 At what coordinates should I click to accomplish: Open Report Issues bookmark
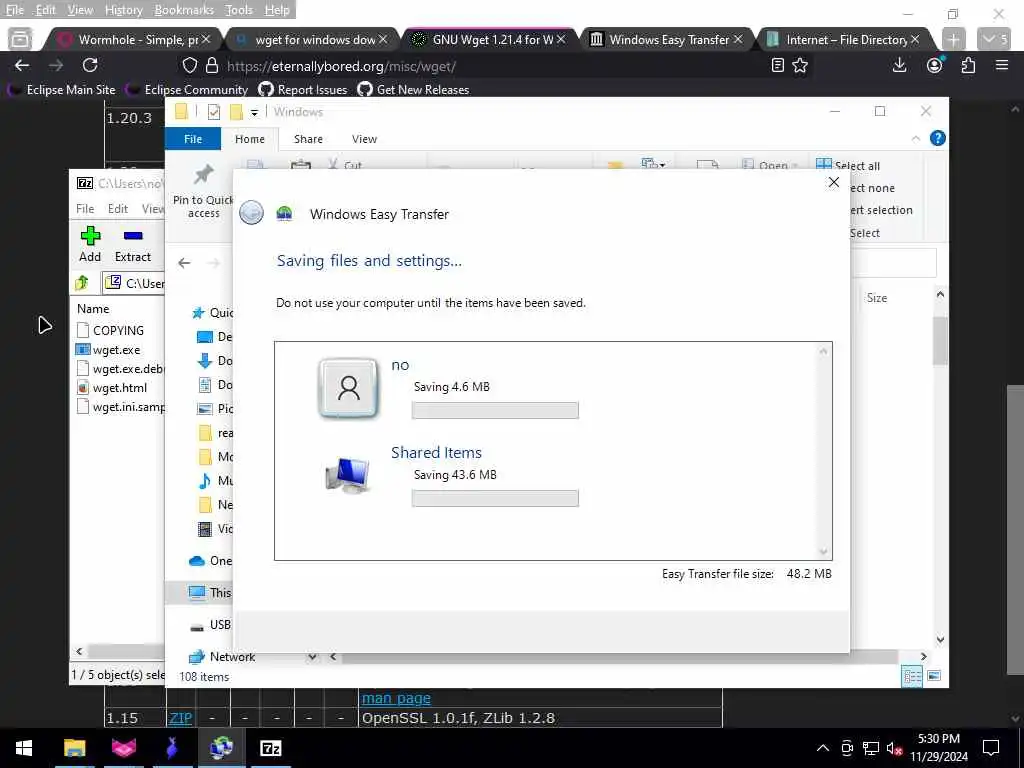[x=303, y=89]
